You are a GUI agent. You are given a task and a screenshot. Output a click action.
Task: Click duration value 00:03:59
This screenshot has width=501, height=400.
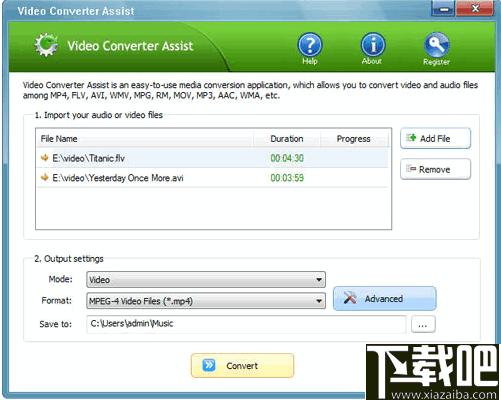287,178
